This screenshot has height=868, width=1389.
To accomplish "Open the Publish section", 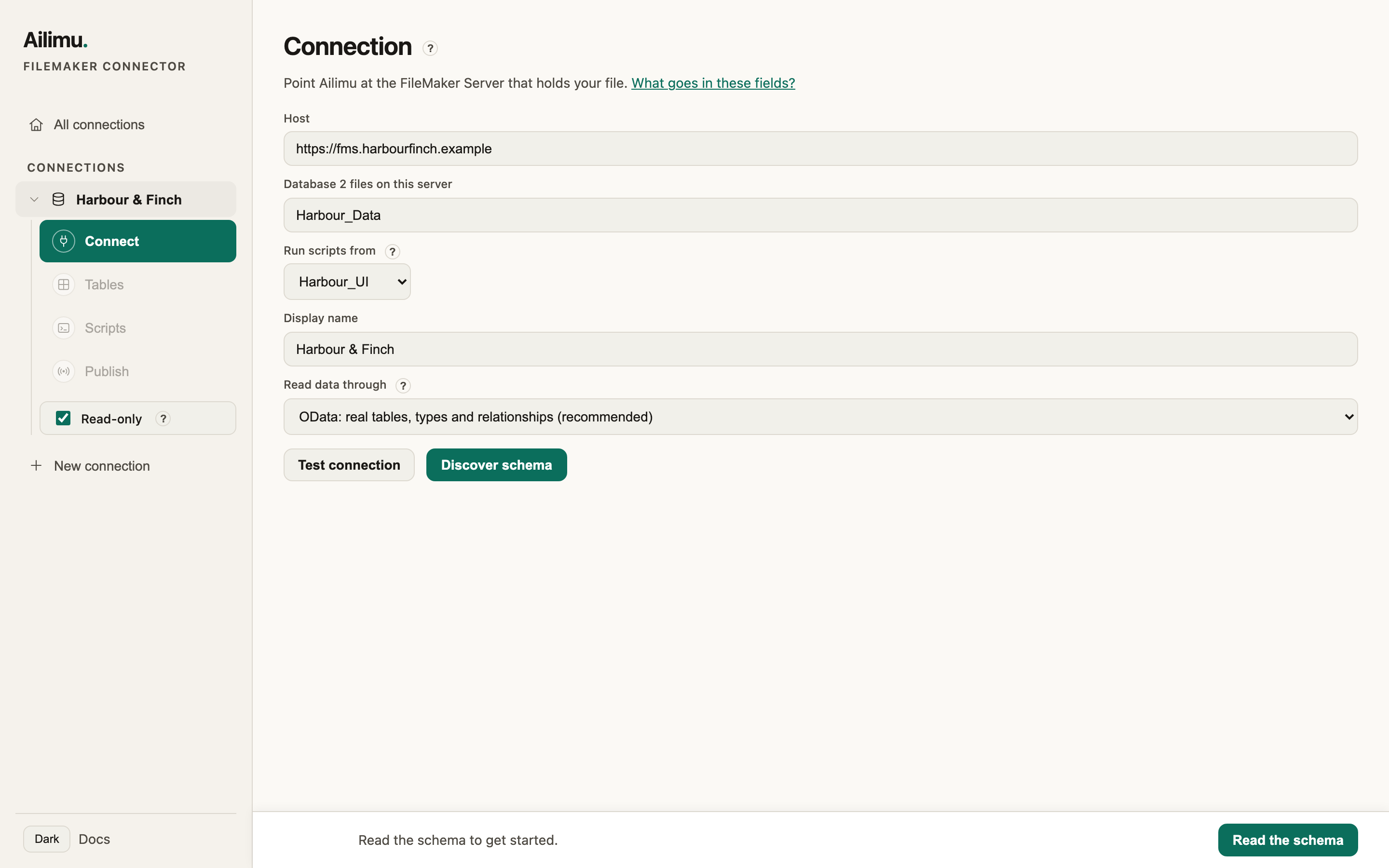I will pyautogui.click(x=138, y=371).
